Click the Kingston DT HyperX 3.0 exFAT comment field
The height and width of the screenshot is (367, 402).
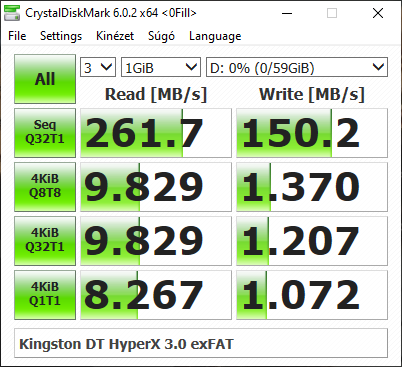[201, 343]
